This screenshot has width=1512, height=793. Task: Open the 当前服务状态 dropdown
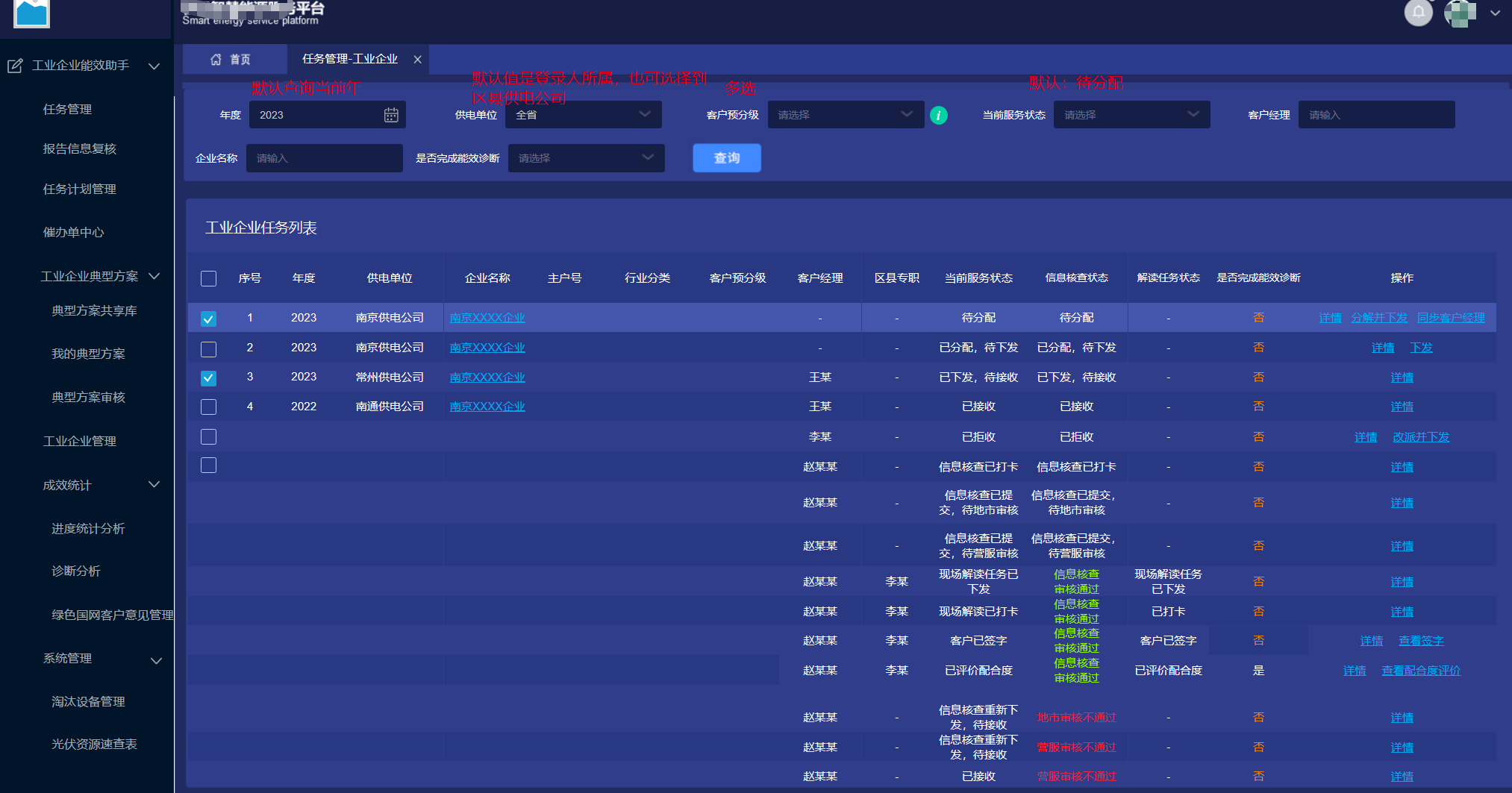[1131, 115]
